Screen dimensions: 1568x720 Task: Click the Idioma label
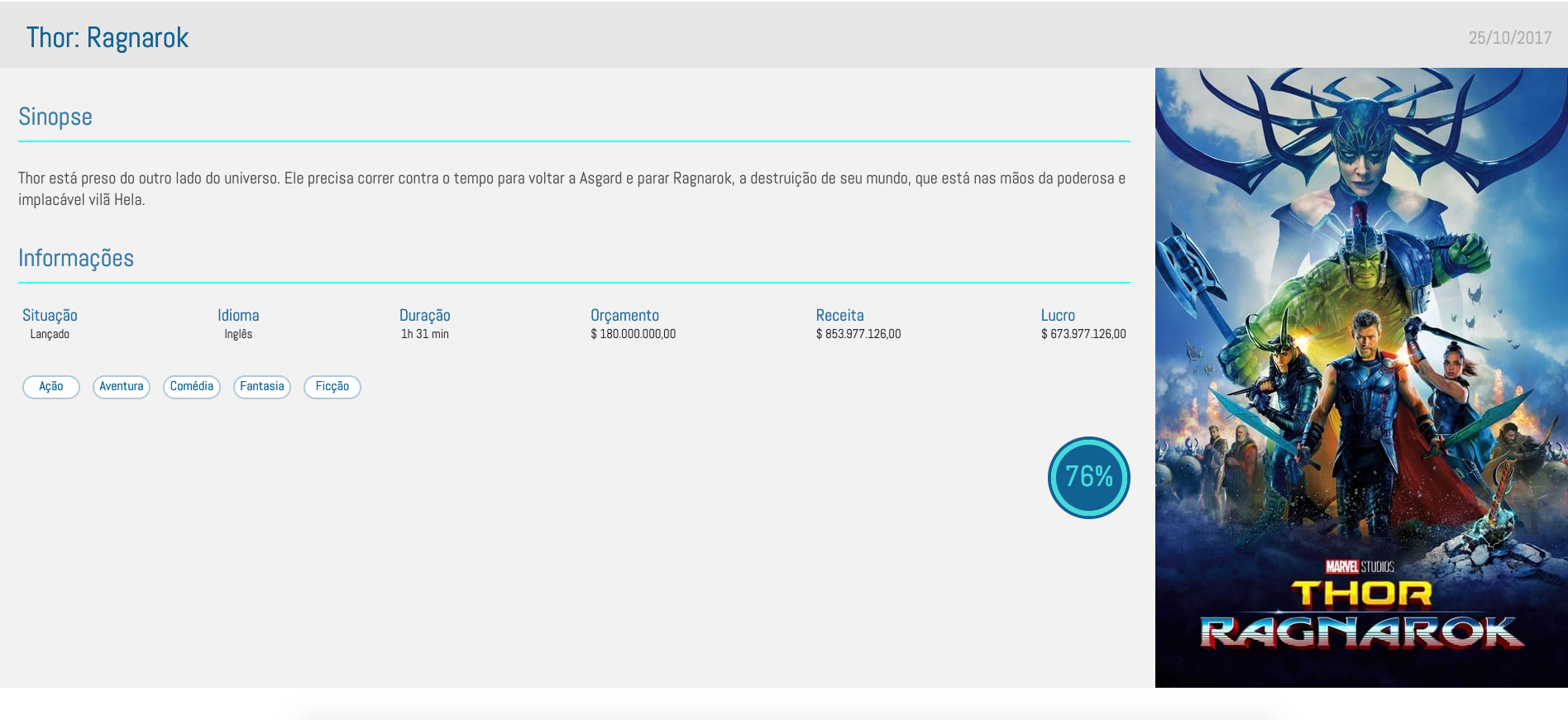(238, 315)
